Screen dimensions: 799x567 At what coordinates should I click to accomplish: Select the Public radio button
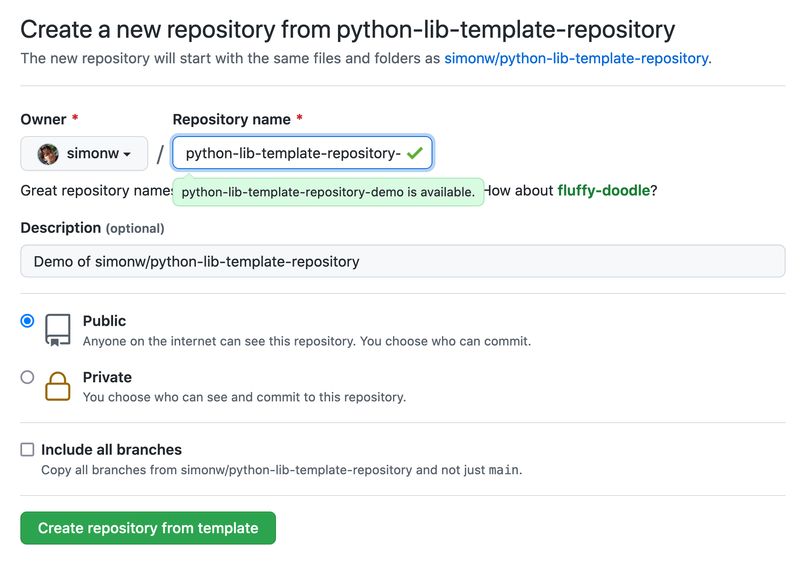click(x=27, y=321)
